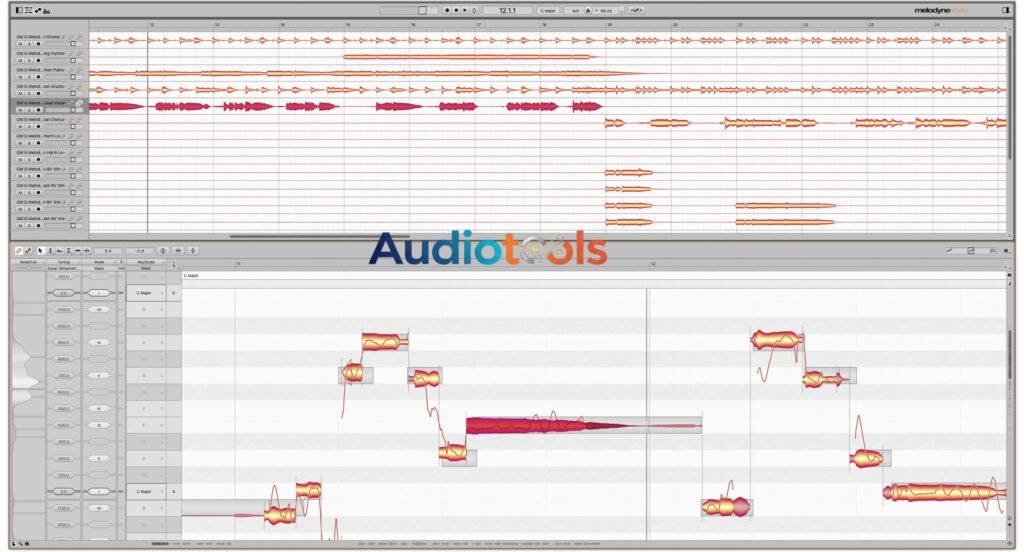The height and width of the screenshot is (552, 1024).
Task: Open the Leveling macro icon
Action: [193, 251]
